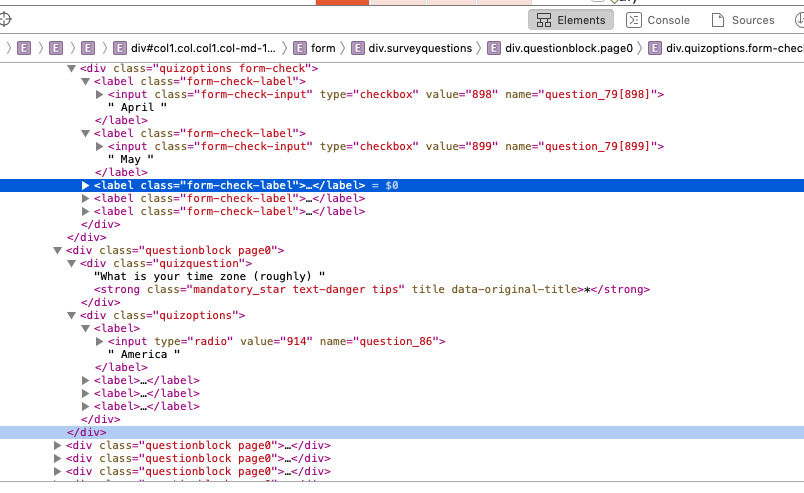Click the E icon beside div.surveyquestions
This screenshot has width=804, height=493.
[358, 48]
